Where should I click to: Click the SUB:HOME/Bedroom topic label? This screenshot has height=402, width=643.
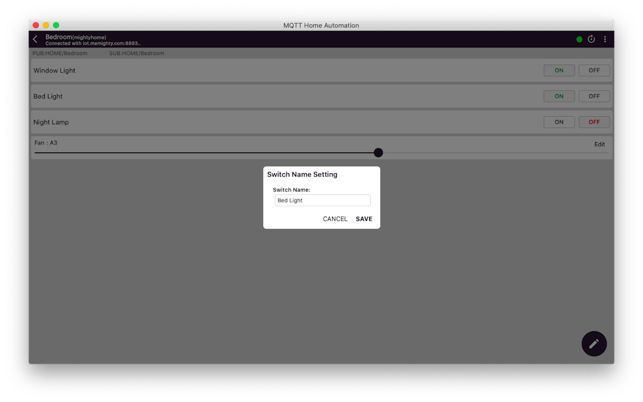tap(137, 53)
